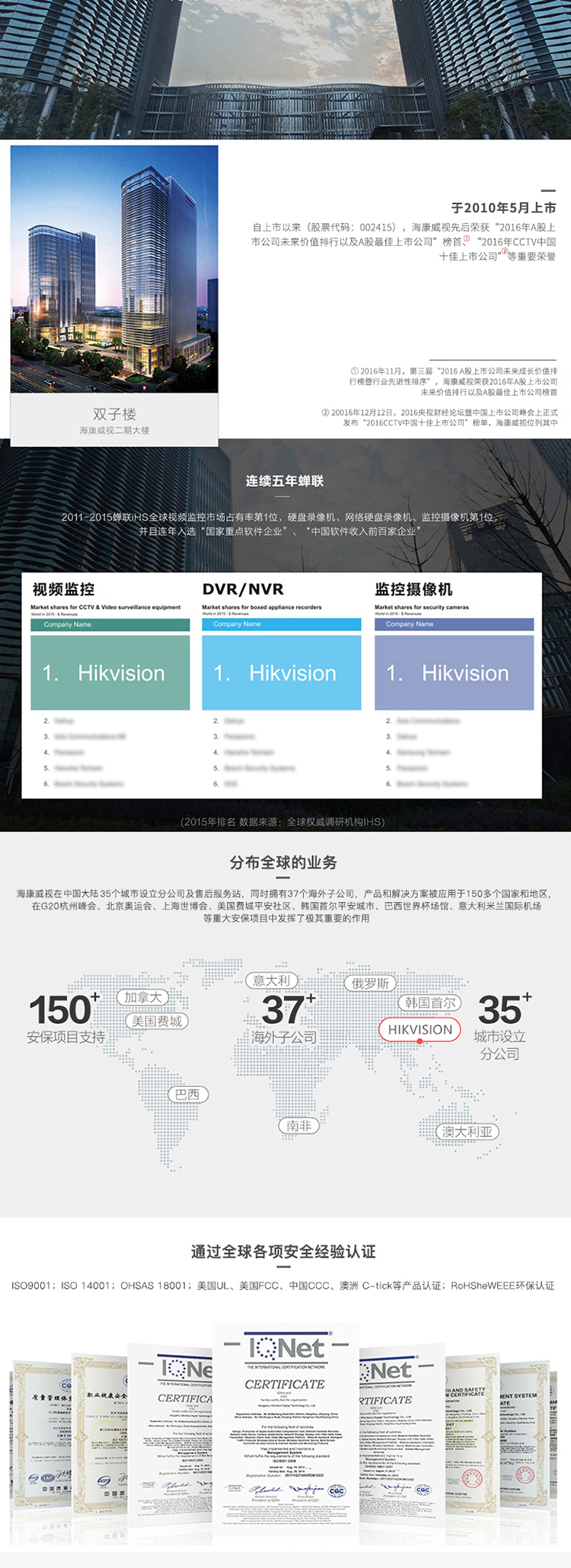The width and height of the screenshot is (571, 1568).
Task: Click the 于2010年5月上市 heading
Action: tap(503, 208)
